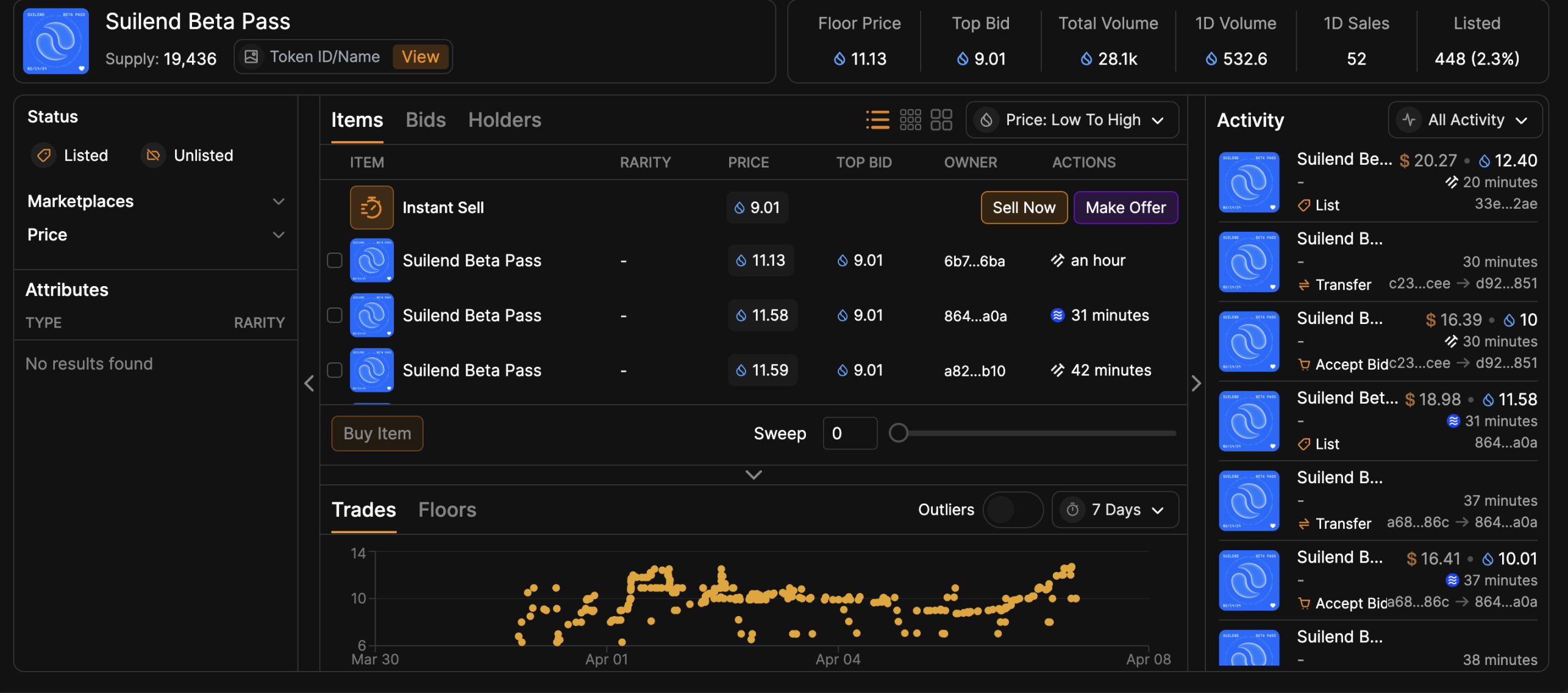Check the 11.58 priced Beta Pass

pyautogui.click(x=335, y=315)
